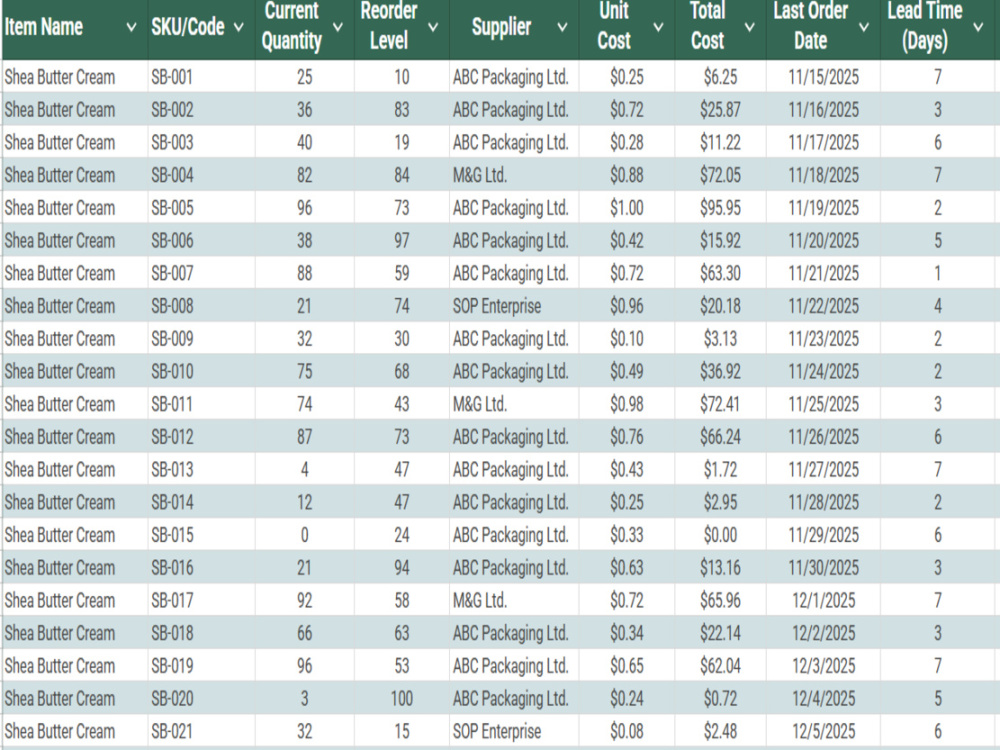Click SKU cell SB-021
The width and height of the screenshot is (1000, 750).
click(202, 732)
